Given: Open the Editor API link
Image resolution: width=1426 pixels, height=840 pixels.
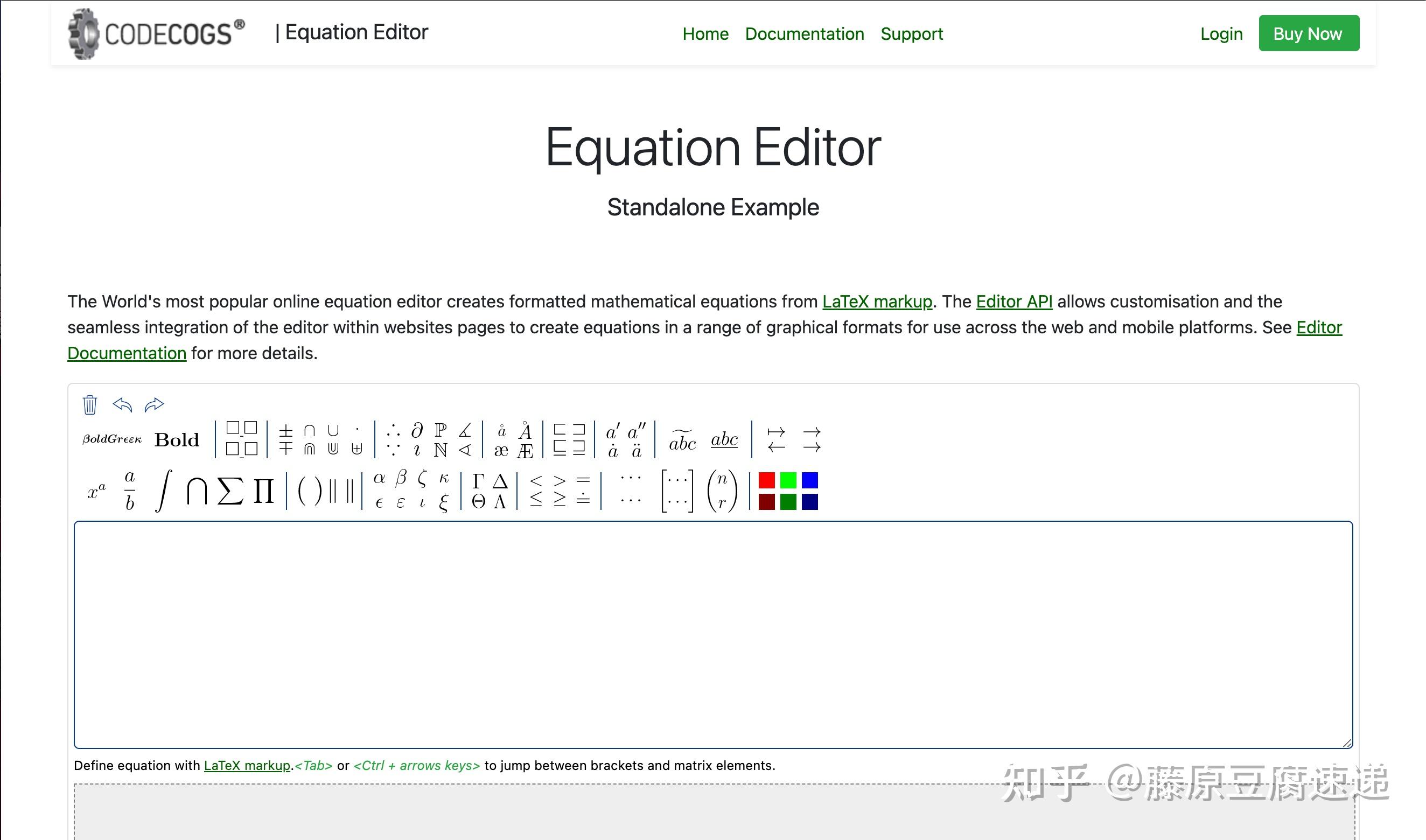Looking at the screenshot, I should (x=1014, y=302).
